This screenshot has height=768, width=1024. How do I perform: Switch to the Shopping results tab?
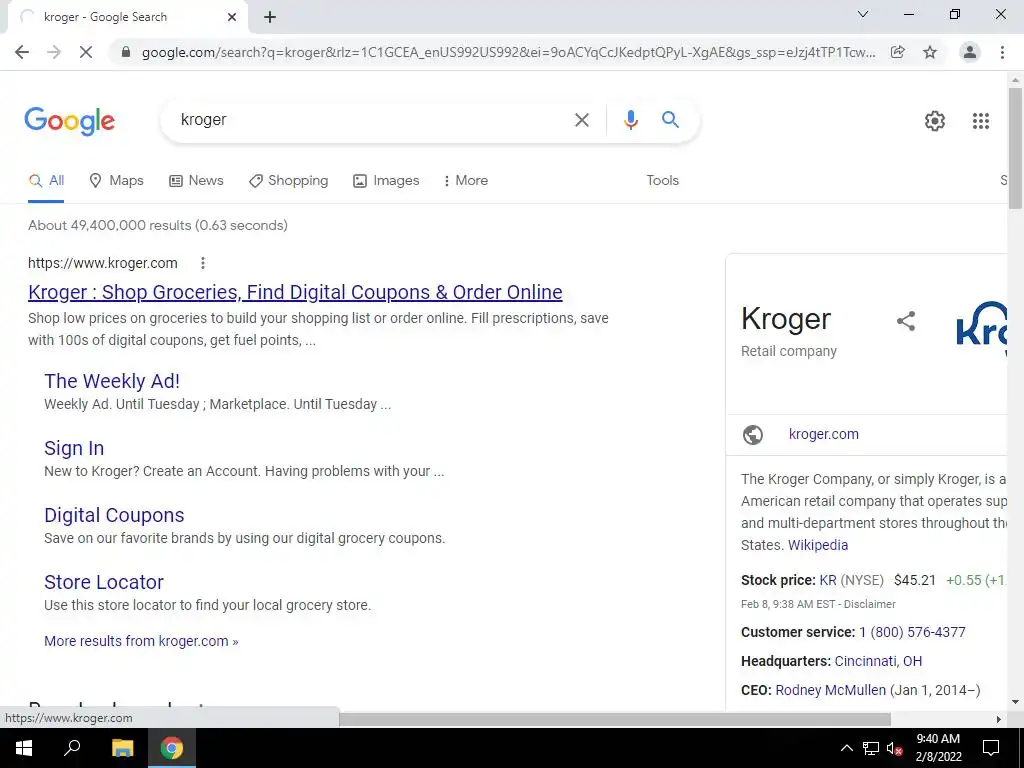[x=289, y=181]
